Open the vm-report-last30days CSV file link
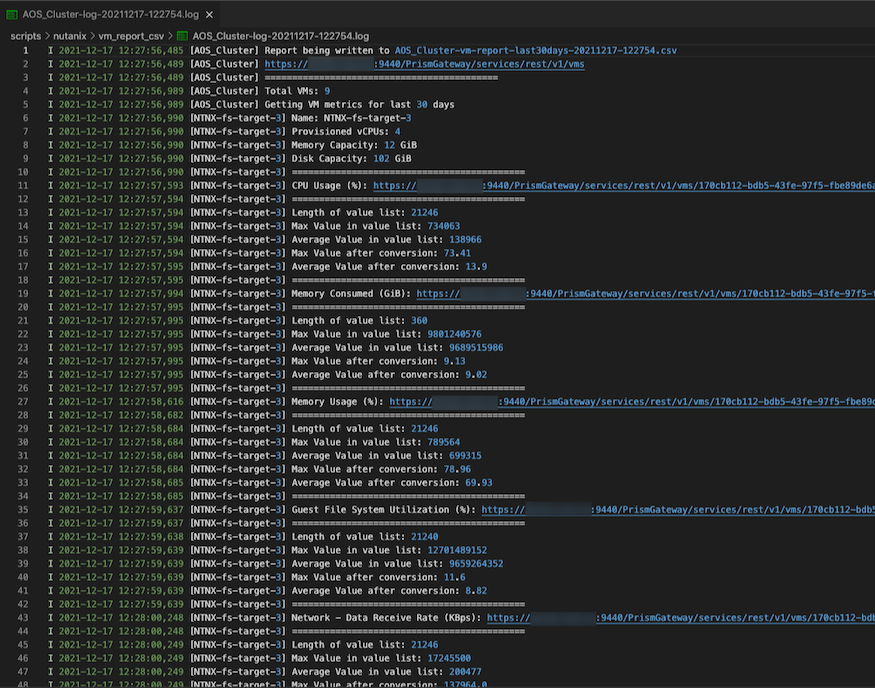The width and height of the screenshot is (875, 688). click(536, 50)
